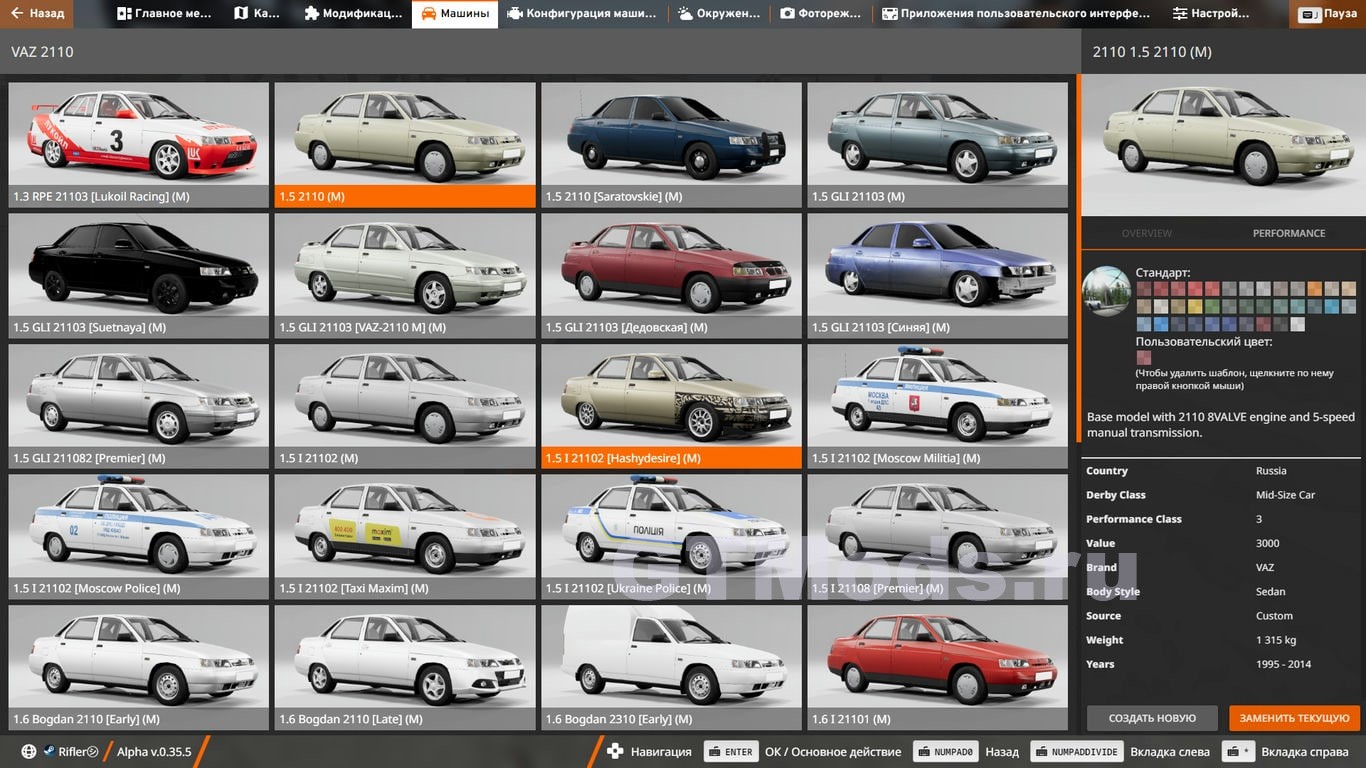Choose the Bogdan 2110 Late configuration
The width and height of the screenshot is (1366, 768).
[x=405, y=667]
